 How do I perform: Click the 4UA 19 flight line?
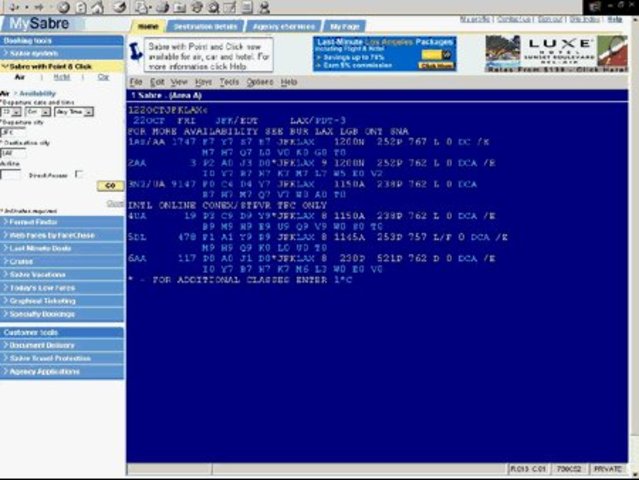pyautogui.click(x=312, y=216)
